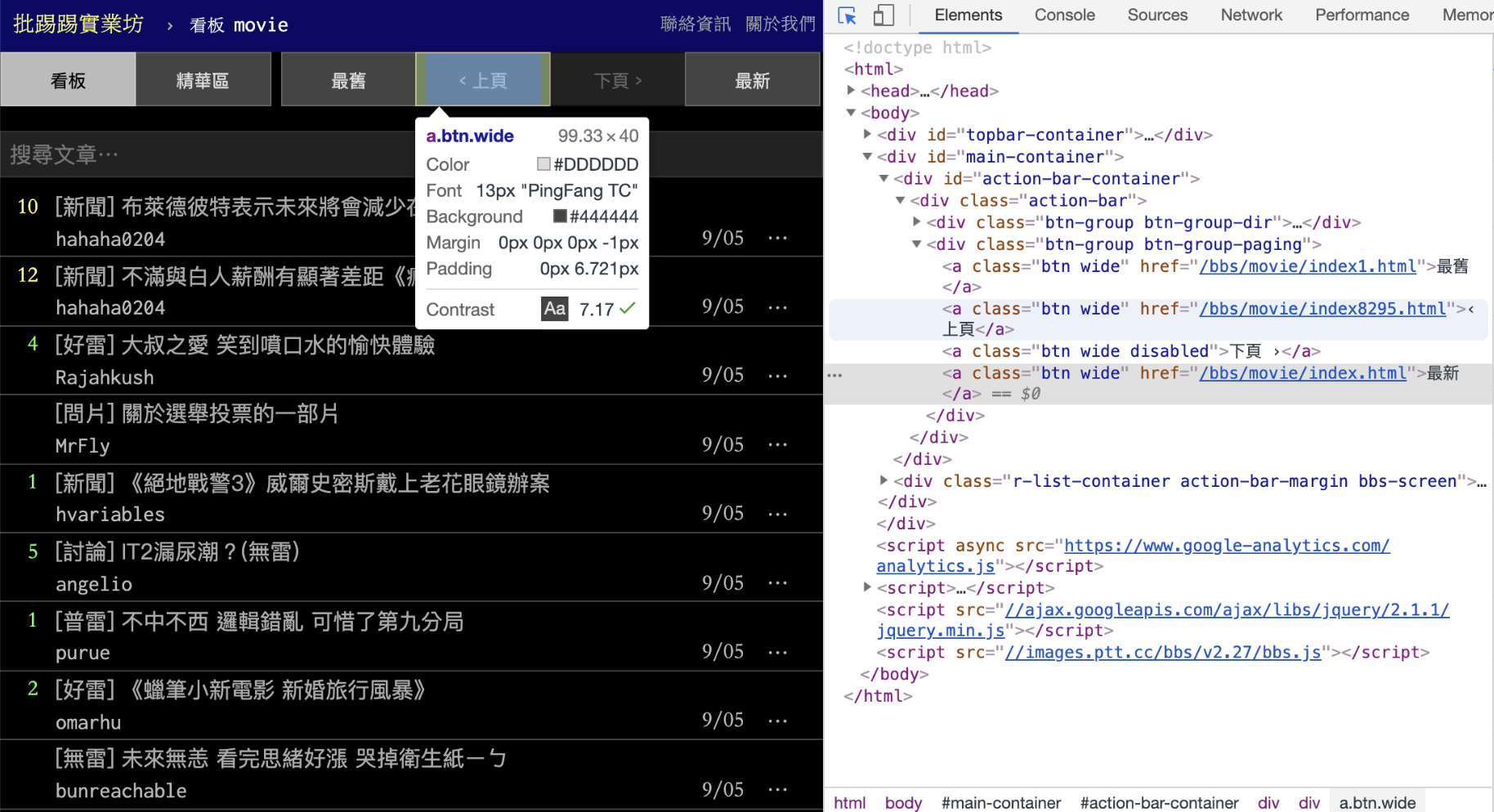Viewport: 1494px width, 812px height.
Task: Select a.btn.wide in the breadcrumb bar
Action: [x=1377, y=802]
